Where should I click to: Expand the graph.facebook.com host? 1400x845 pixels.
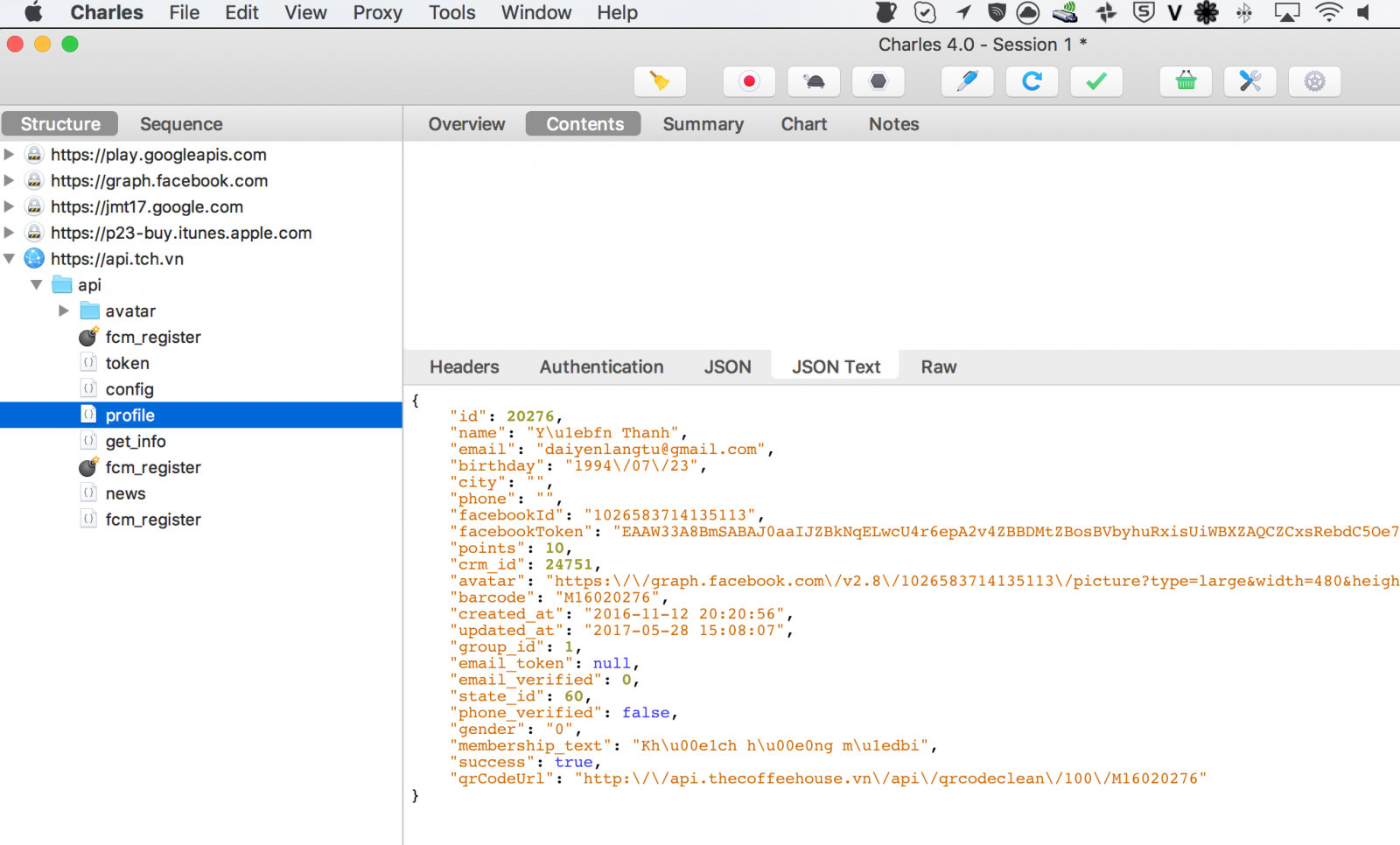[9, 181]
